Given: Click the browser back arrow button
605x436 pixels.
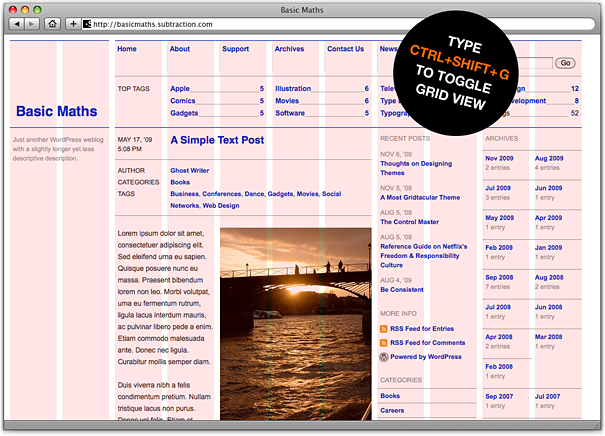Looking at the screenshot, I should [17, 24].
